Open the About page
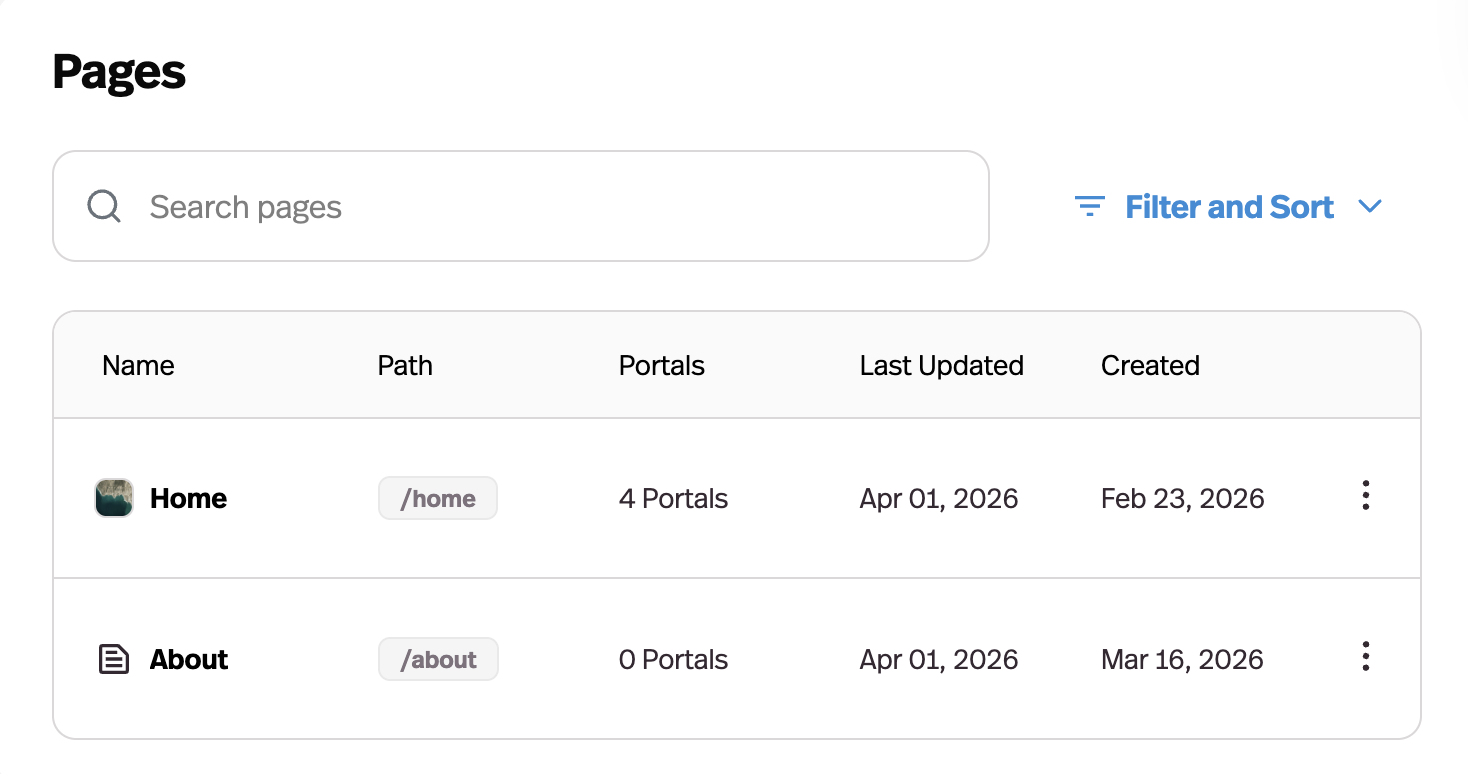Viewport: 1468px width, 774px height. (189, 659)
